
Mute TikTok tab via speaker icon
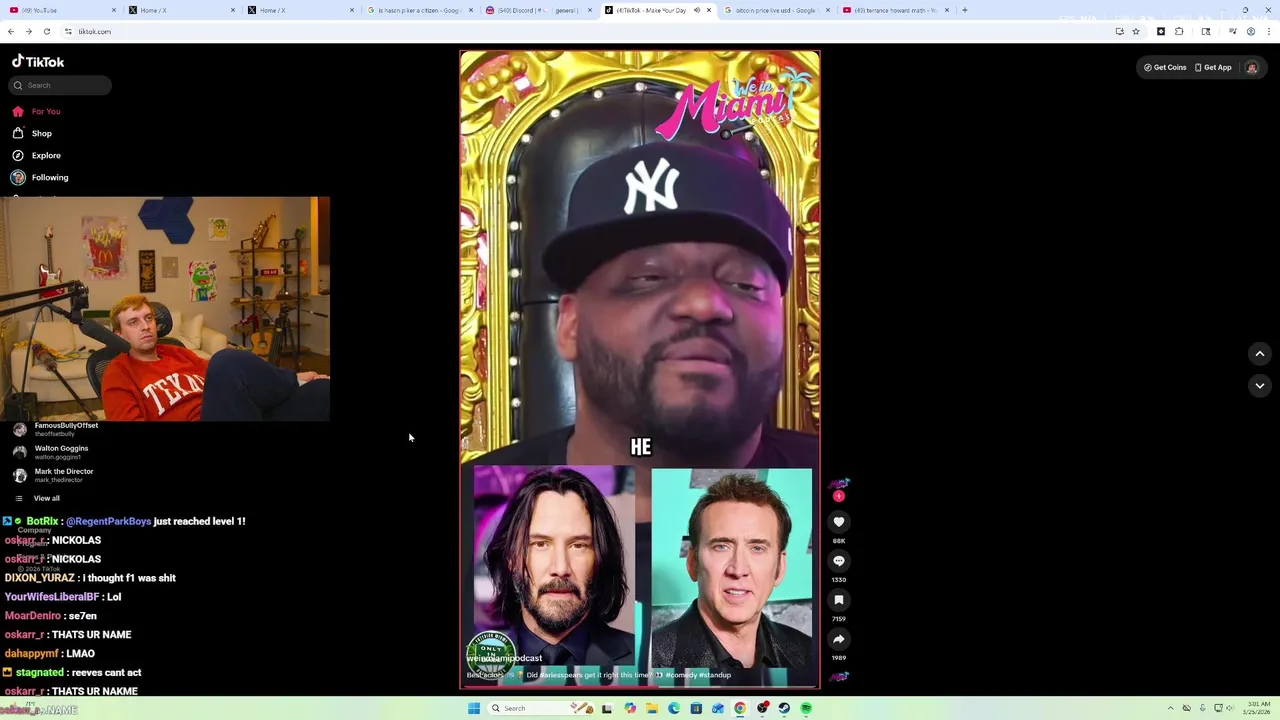pos(696,10)
